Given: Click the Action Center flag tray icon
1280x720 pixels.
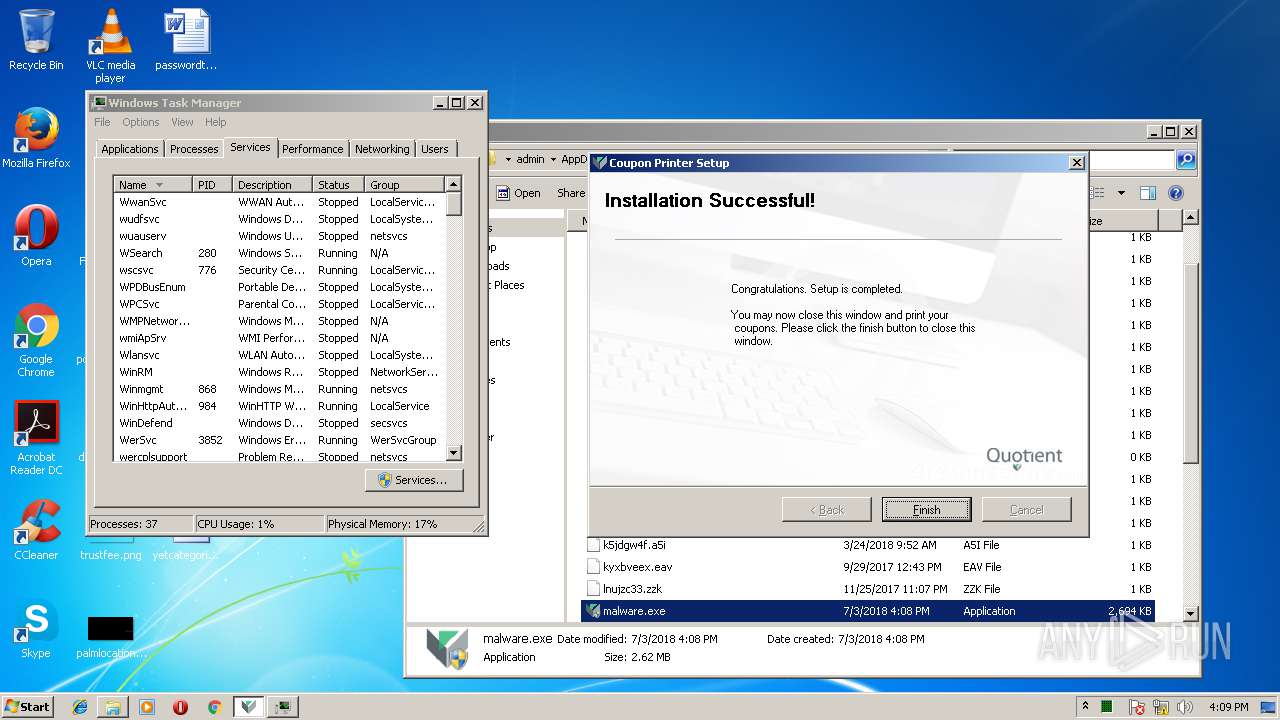Looking at the screenshot, I should click(1137, 707).
